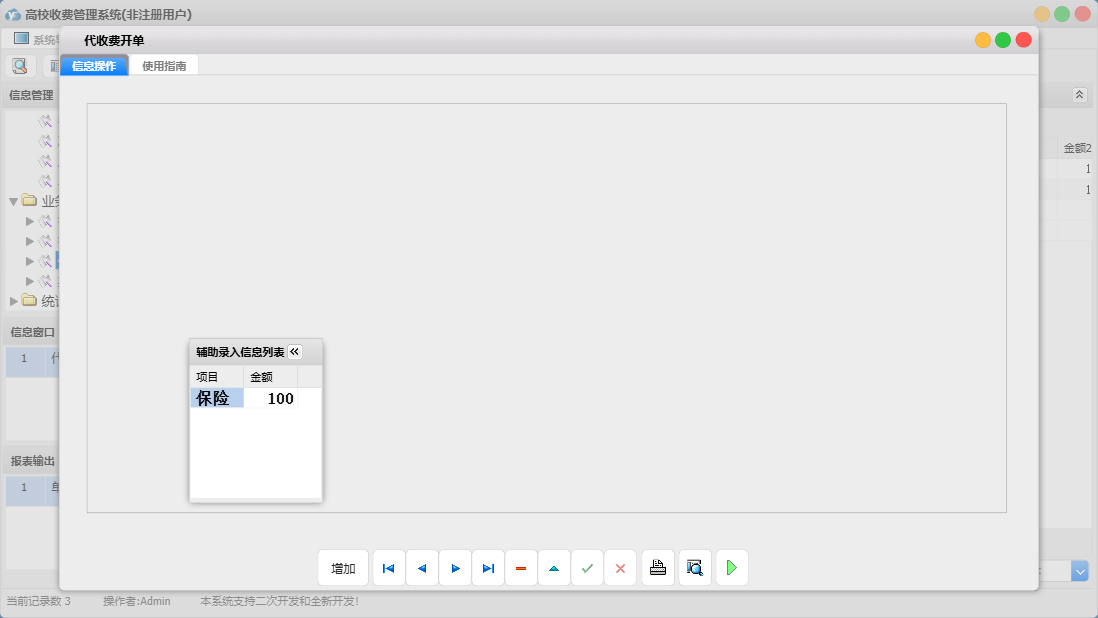Jump to the last record
The image size is (1098, 618).
pos(488,568)
